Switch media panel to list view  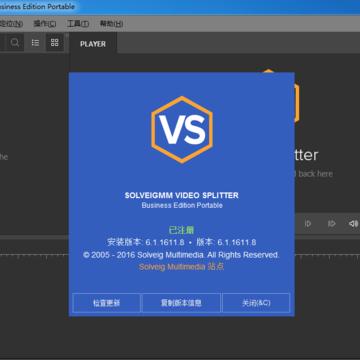pyautogui.click(x=35, y=43)
